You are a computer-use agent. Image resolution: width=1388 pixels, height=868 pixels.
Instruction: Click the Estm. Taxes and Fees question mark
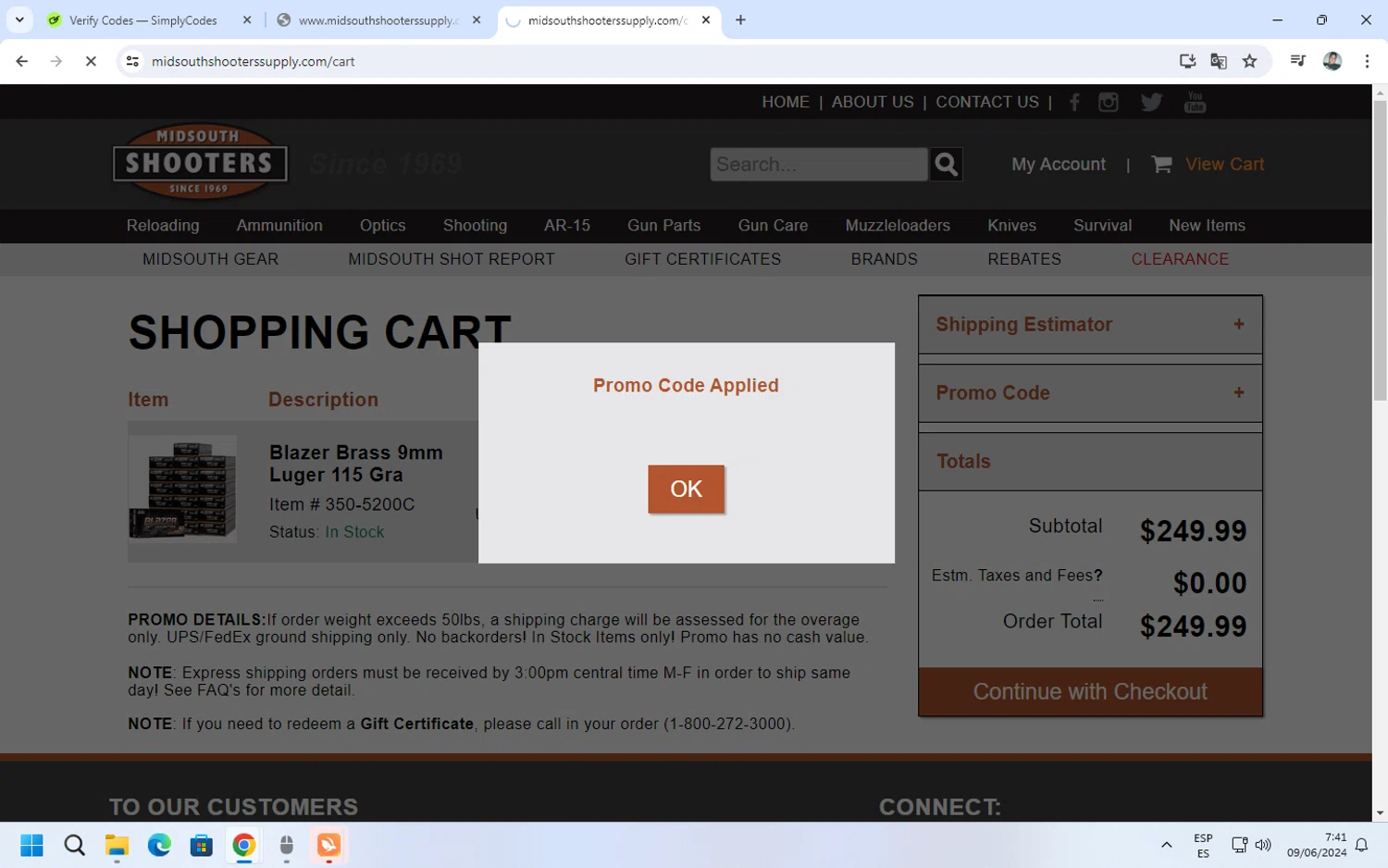coord(1098,576)
